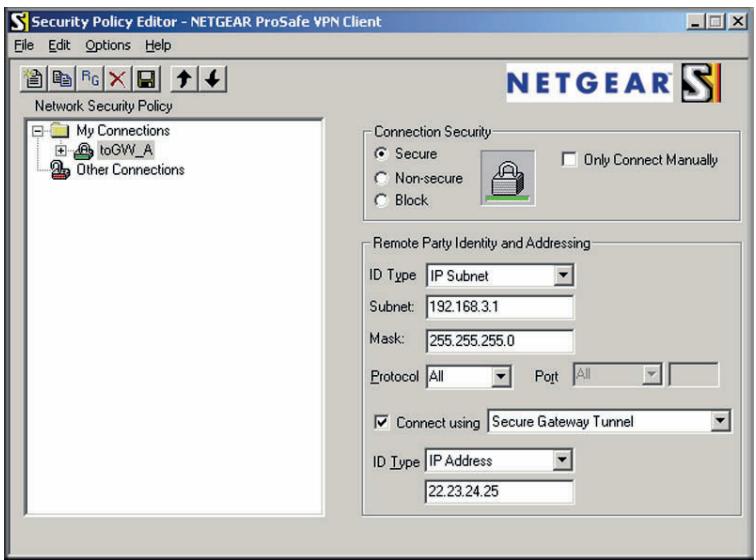Image resolution: width=756 pixels, height=560 pixels.
Task: Click the title bar application S icon
Action: (19, 22)
